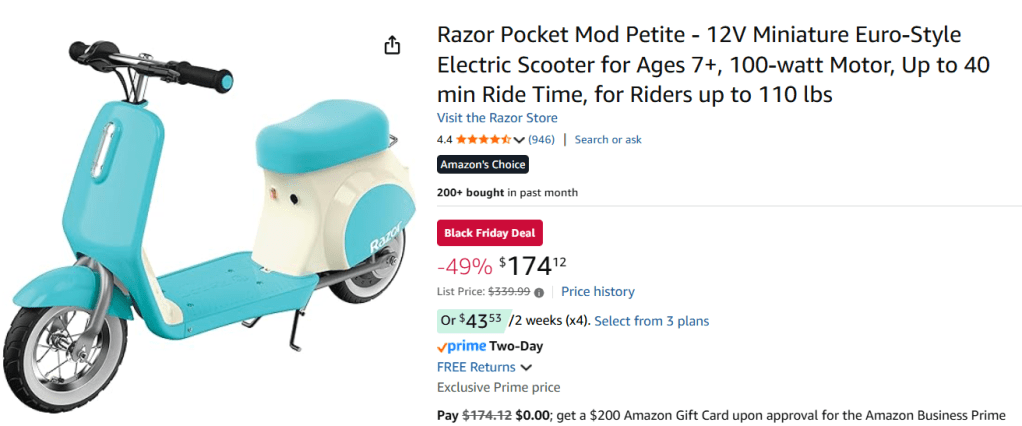Image resolution: width=1022 pixels, height=426 pixels.
Task: Click the Amazon's Choice badge
Action: coord(482,165)
